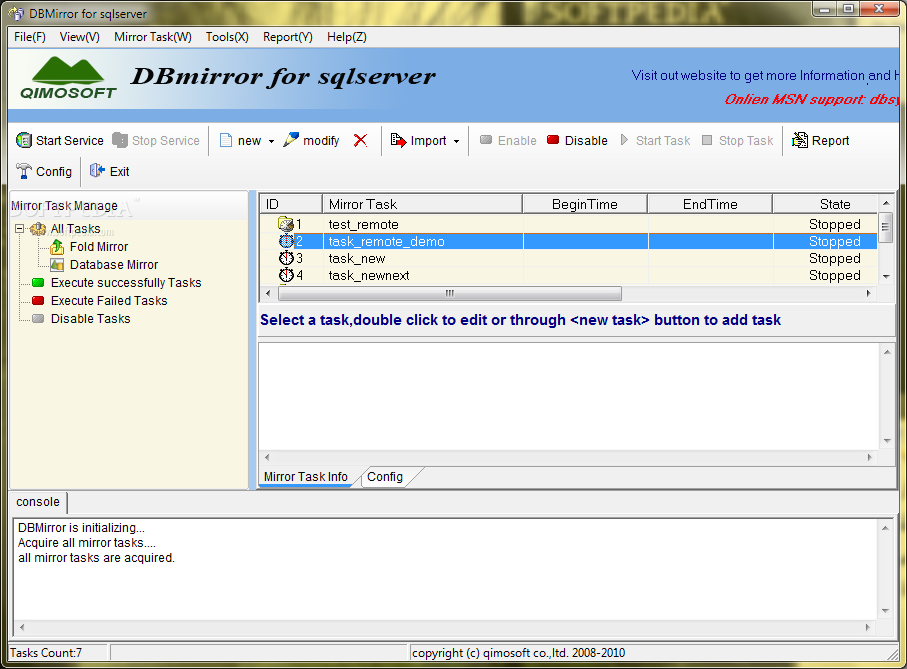This screenshot has height=669, width=907.
Task: Click task list scroll right arrow
Action: 869,293
